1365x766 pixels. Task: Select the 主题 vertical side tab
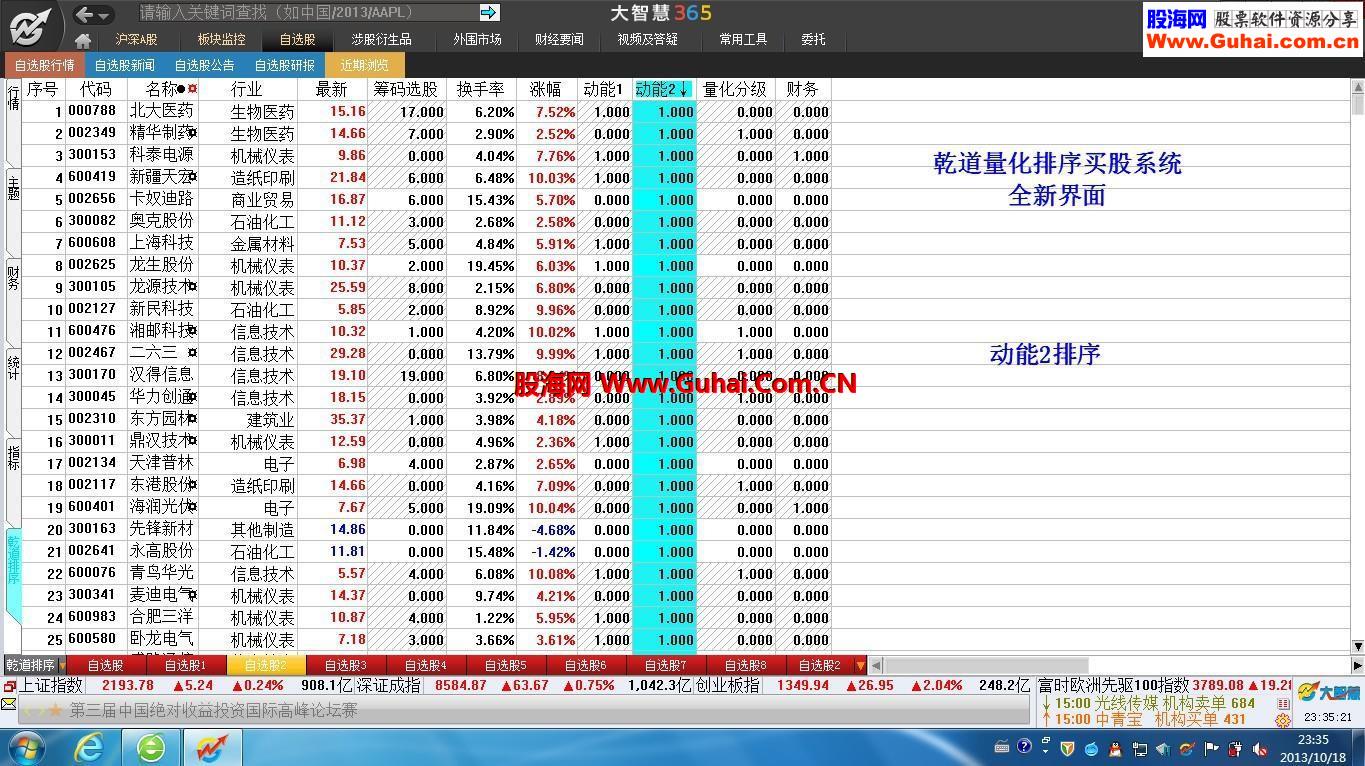[x=13, y=187]
